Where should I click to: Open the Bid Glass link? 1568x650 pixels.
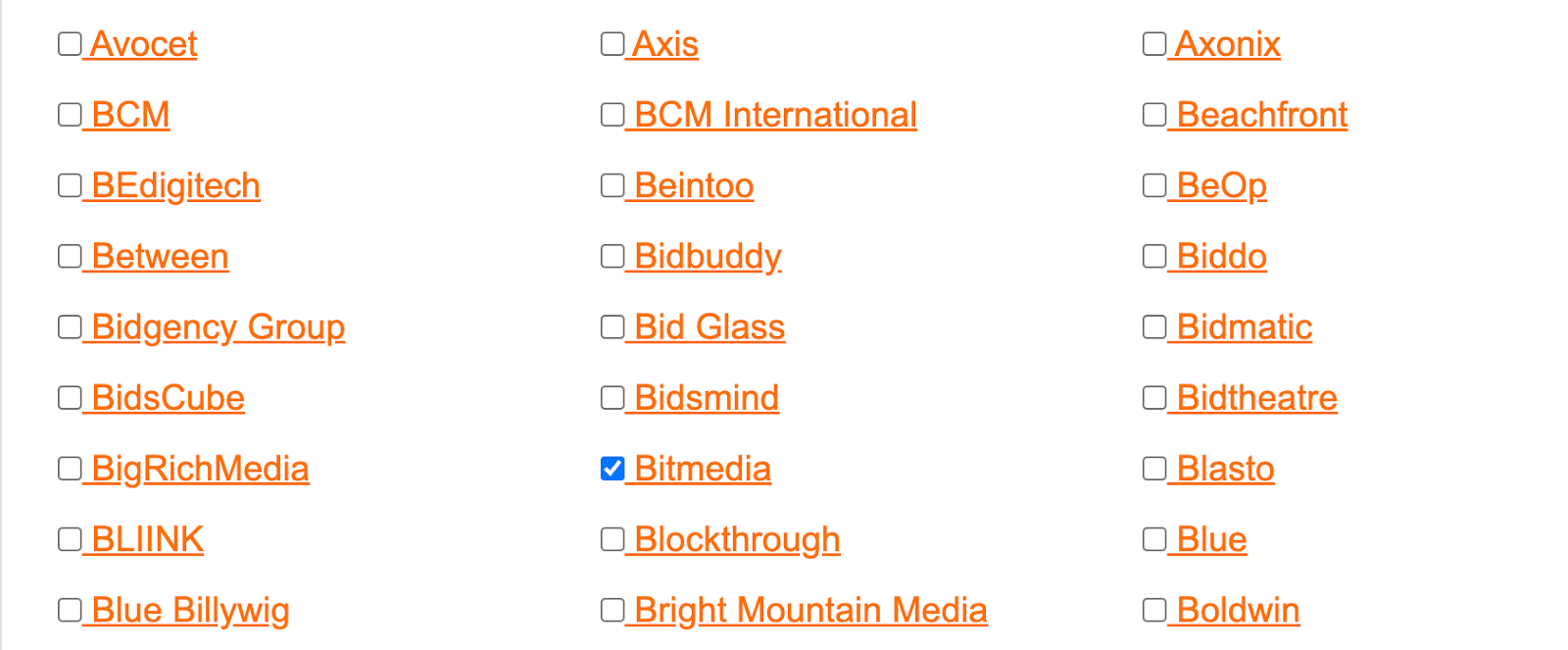pyautogui.click(x=710, y=326)
